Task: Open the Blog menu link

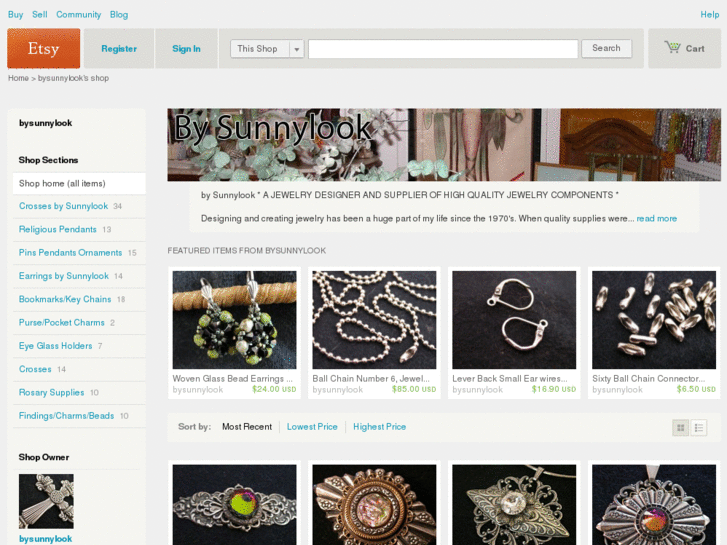Action: click(x=119, y=15)
